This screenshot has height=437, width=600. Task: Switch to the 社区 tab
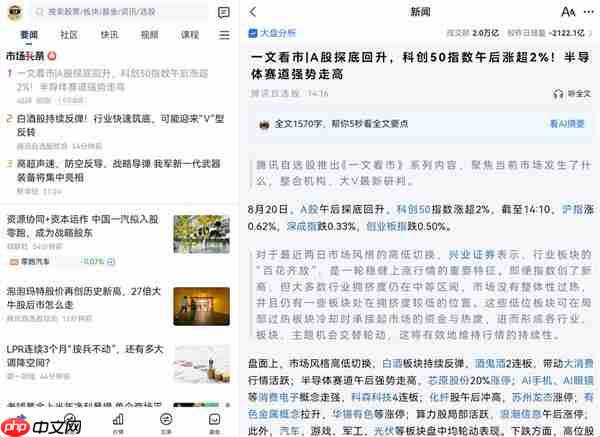pyautogui.click(x=69, y=35)
